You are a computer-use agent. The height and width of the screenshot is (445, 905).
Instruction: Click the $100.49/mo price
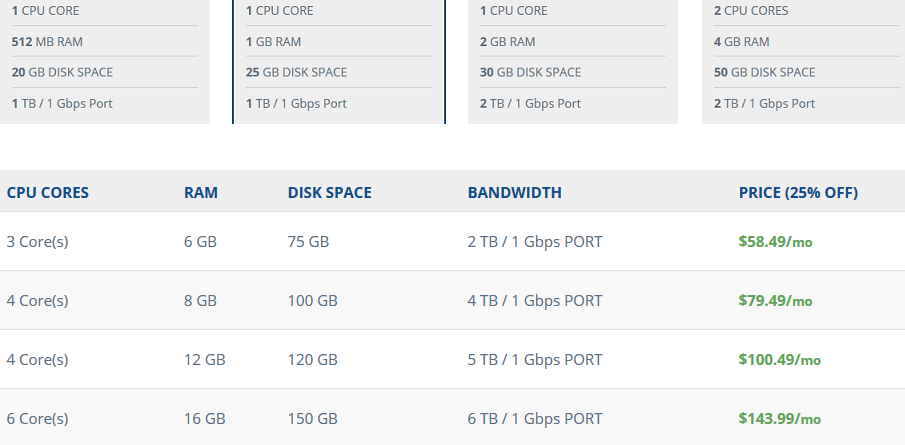point(779,360)
